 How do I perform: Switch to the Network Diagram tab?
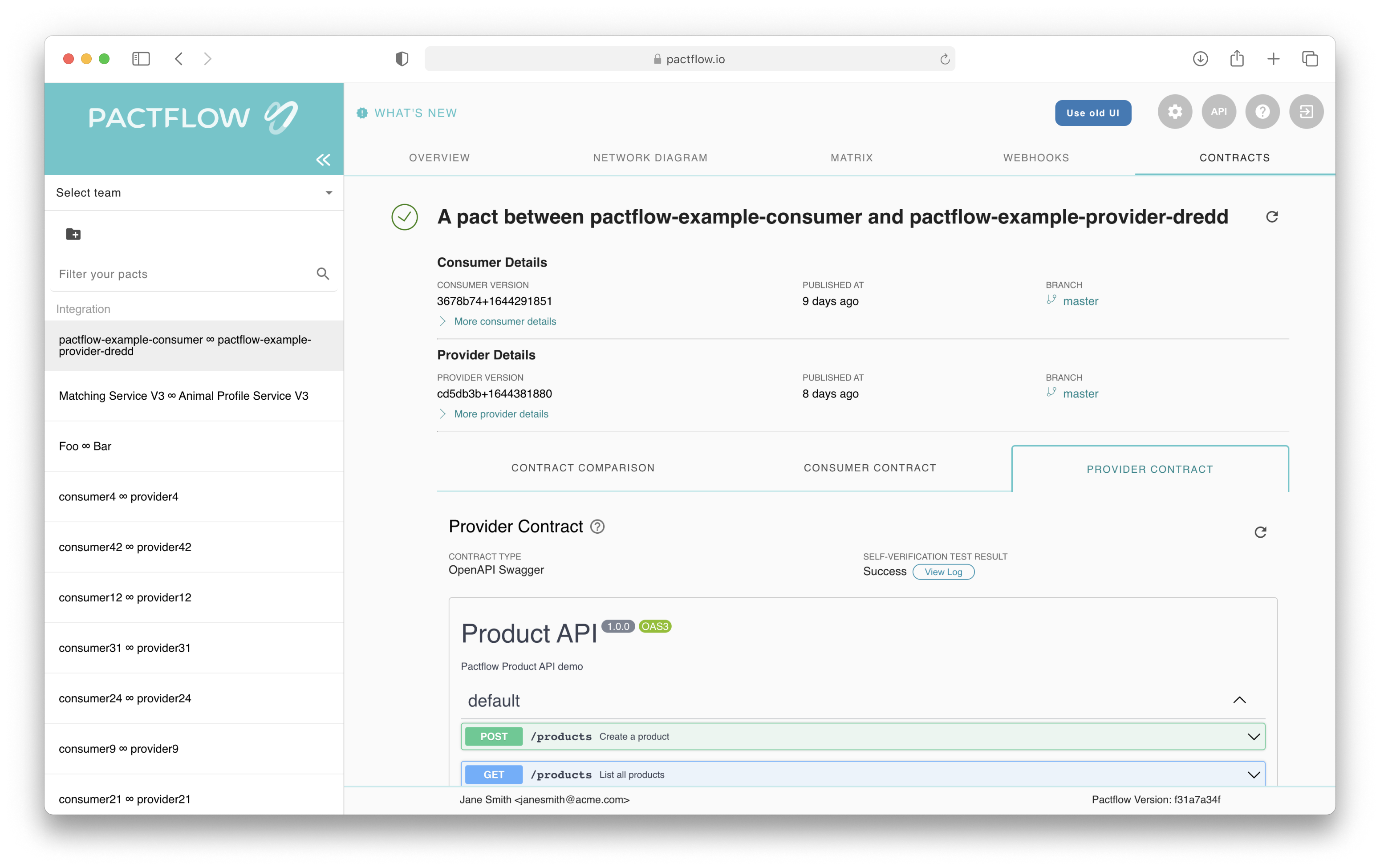click(x=650, y=158)
